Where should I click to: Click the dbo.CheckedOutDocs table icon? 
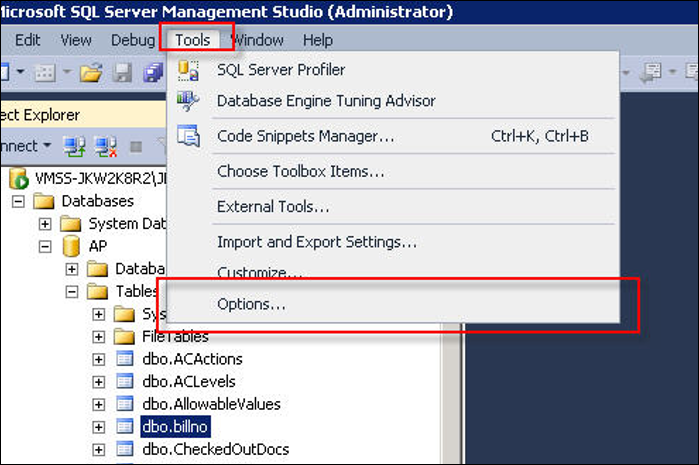pos(125,449)
